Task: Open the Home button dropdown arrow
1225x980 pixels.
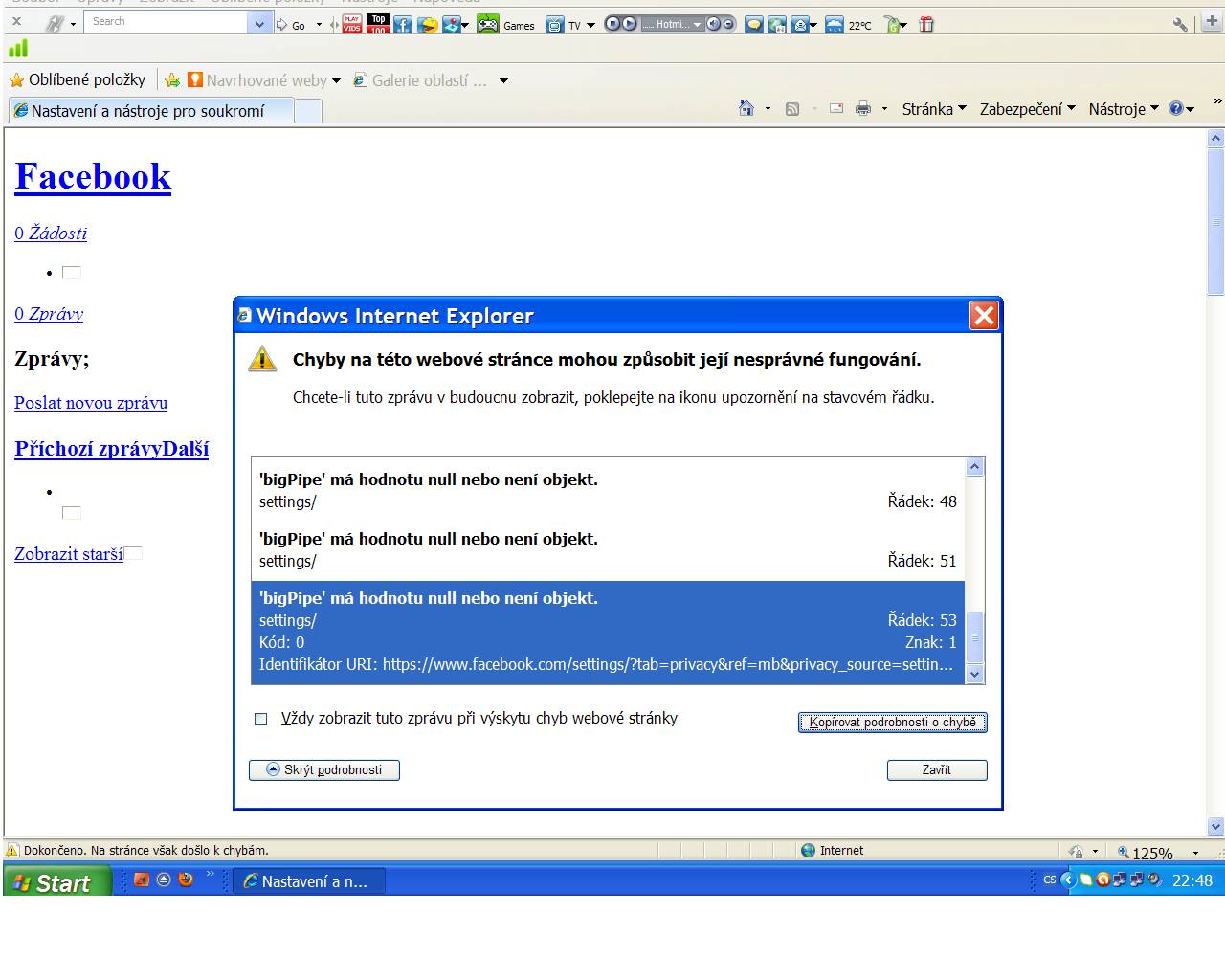Action: [x=768, y=109]
